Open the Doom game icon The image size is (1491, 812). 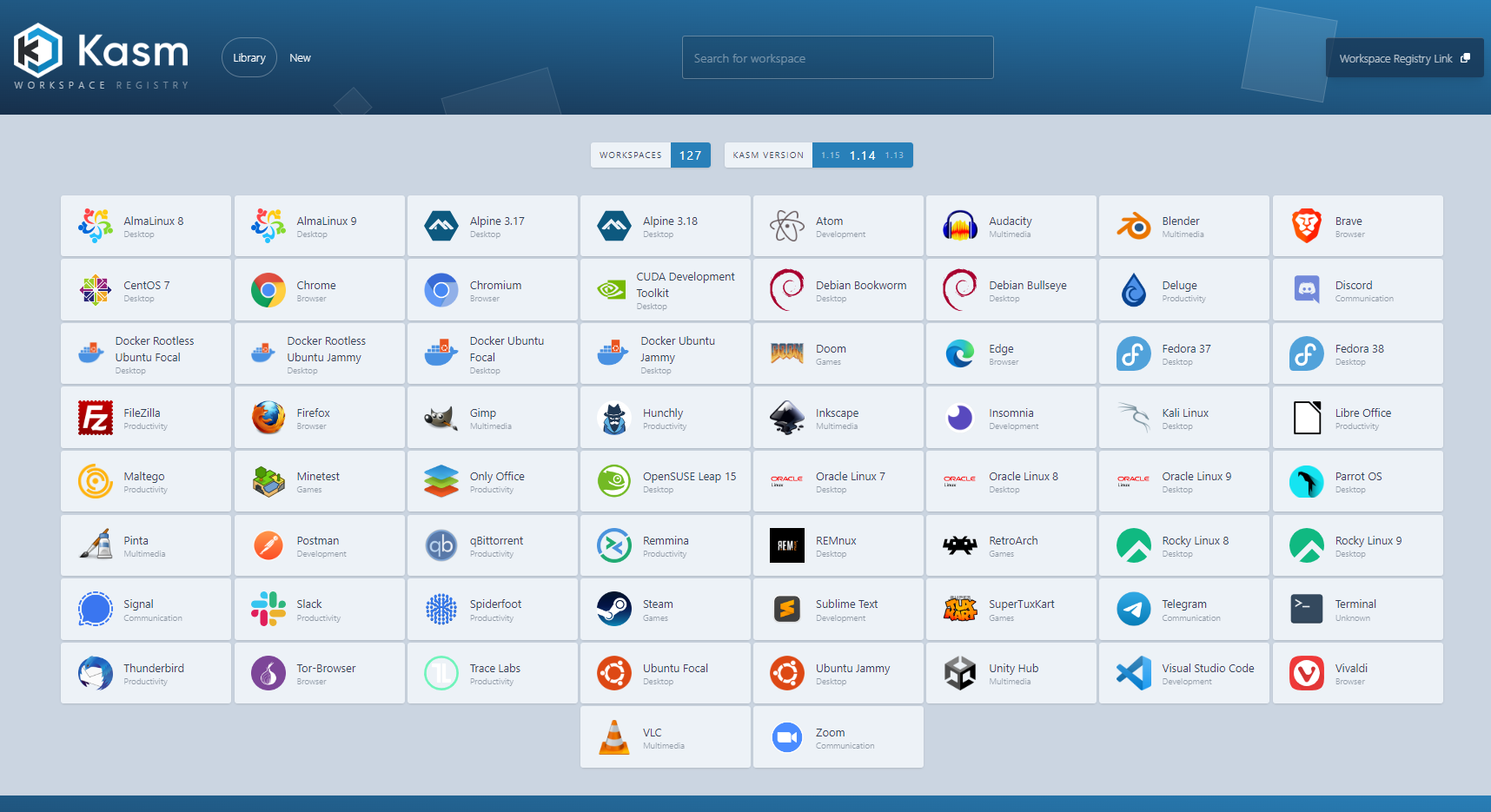pyautogui.click(x=787, y=353)
